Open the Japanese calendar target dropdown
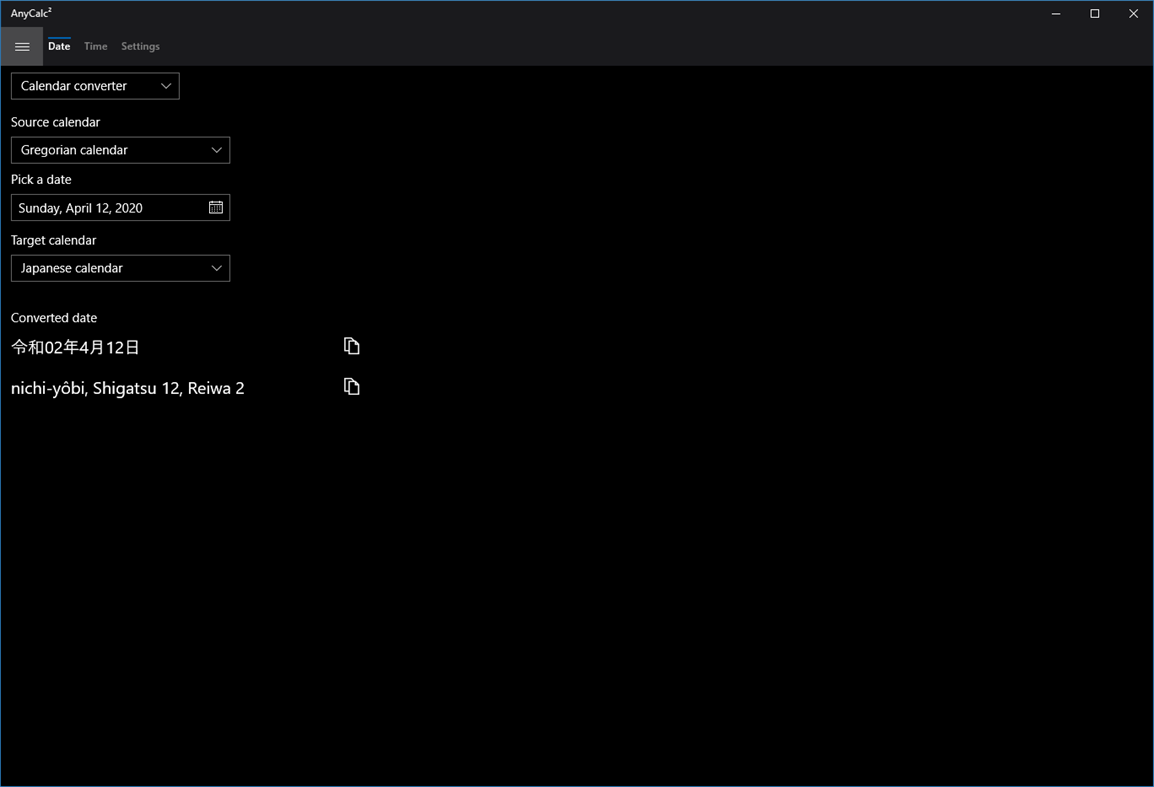1154x787 pixels. (120, 268)
